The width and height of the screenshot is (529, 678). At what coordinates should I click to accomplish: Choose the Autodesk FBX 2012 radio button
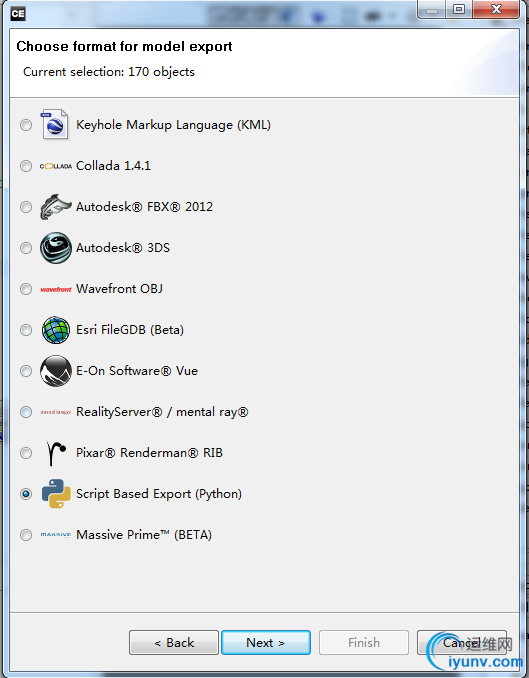(26, 207)
